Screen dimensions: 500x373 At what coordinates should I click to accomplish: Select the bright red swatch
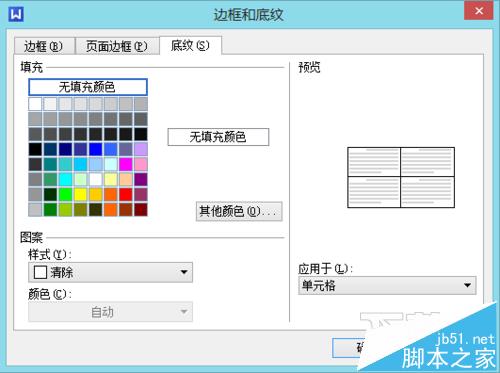(x=126, y=195)
